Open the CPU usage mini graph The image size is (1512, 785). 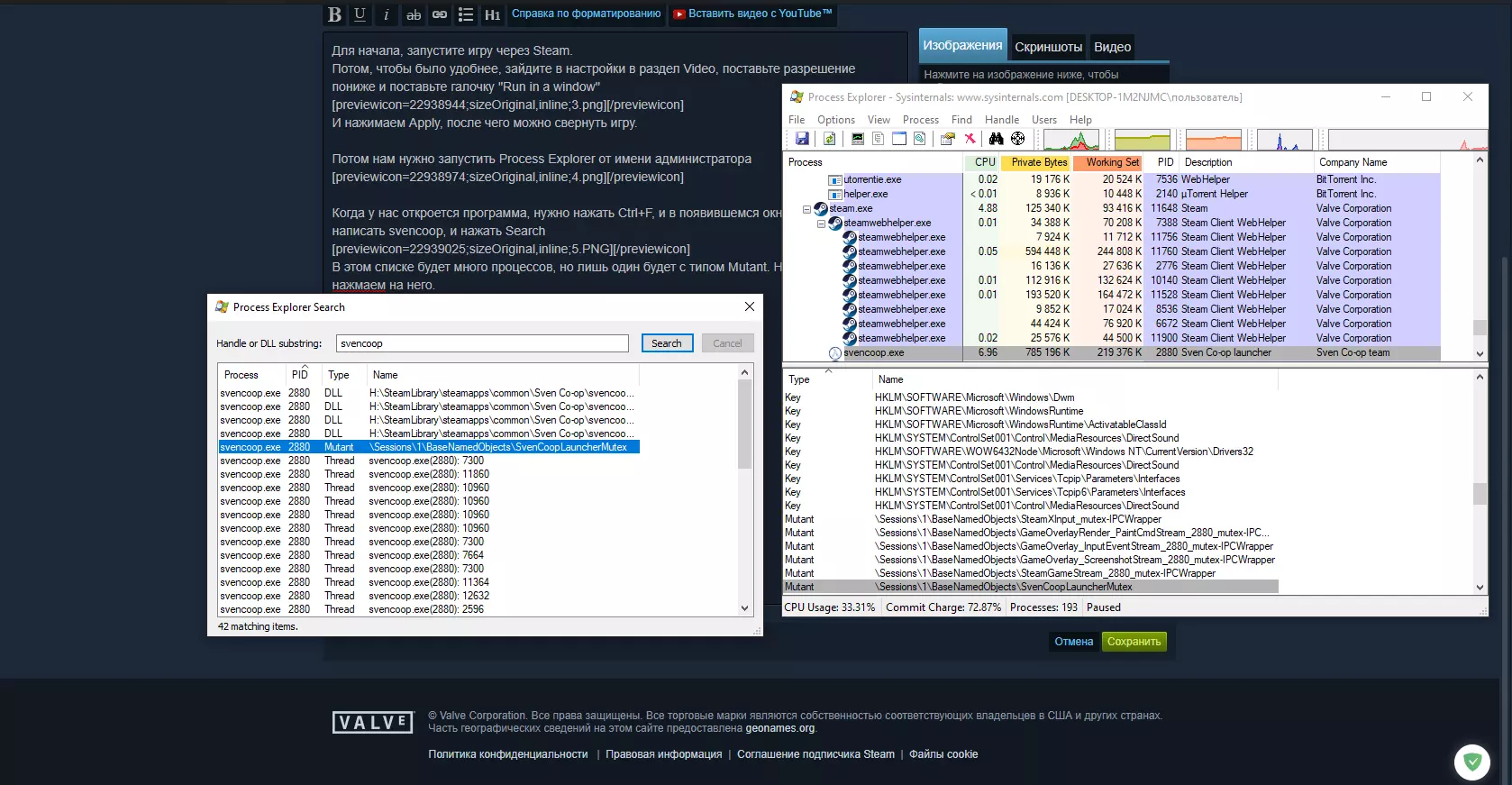point(1071,140)
